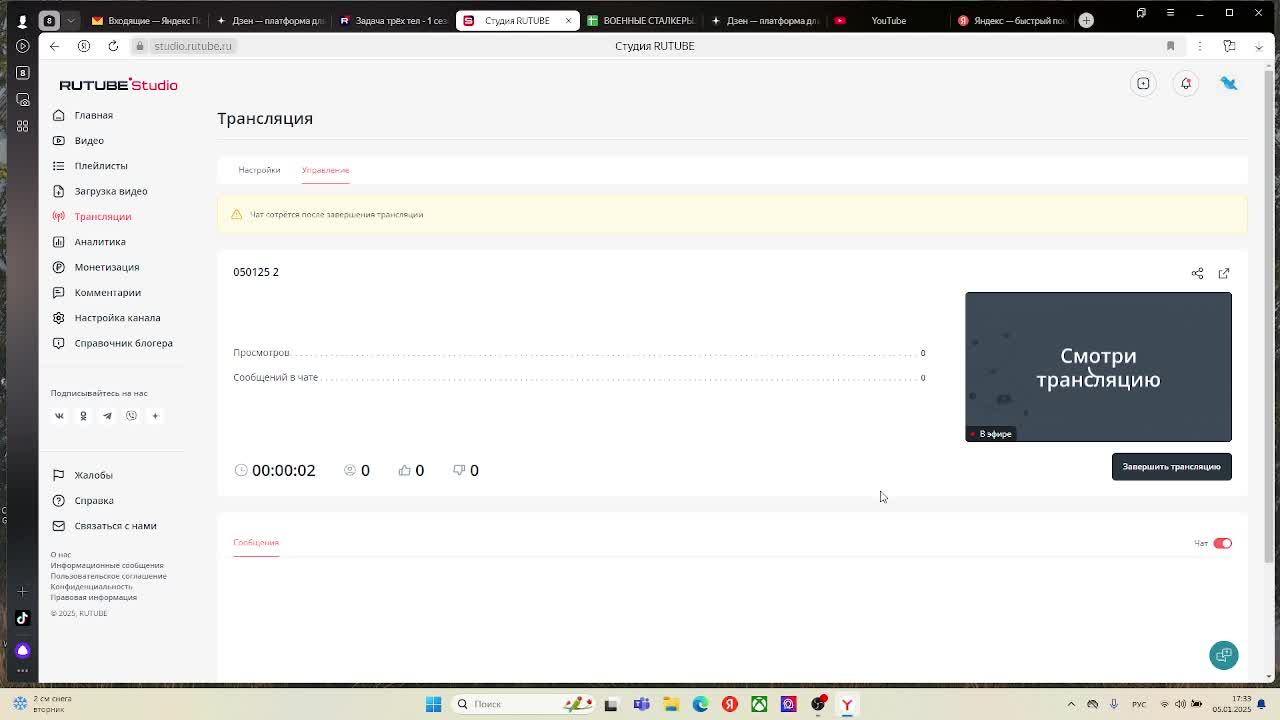The image size is (1280, 720).
Task: Open the Alice assistant icon in browser sidebar
Action: click(22, 650)
